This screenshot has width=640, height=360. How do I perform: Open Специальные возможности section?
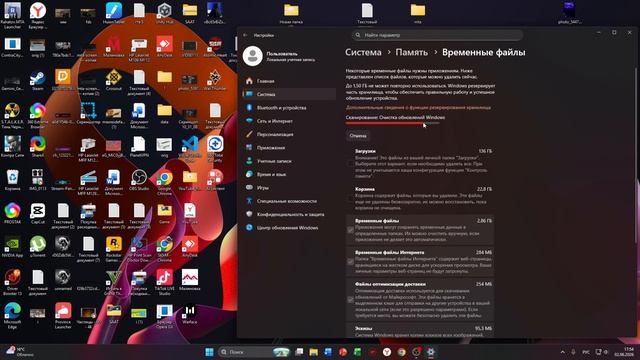point(289,201)
